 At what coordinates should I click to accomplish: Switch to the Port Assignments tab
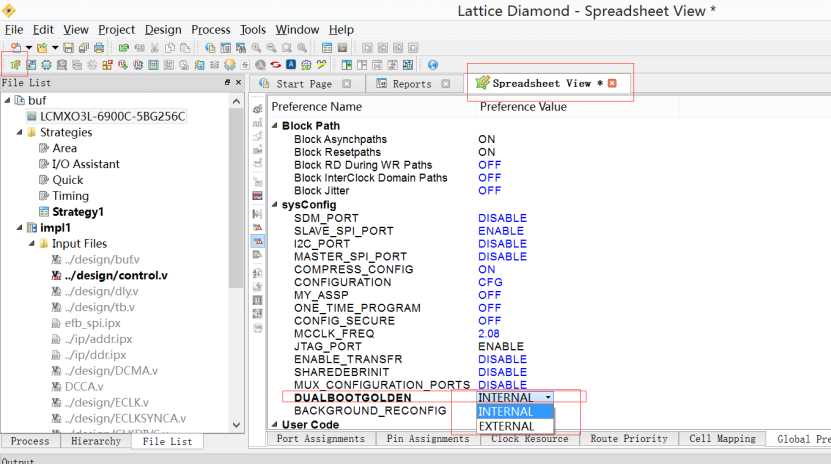click(321, 439)
